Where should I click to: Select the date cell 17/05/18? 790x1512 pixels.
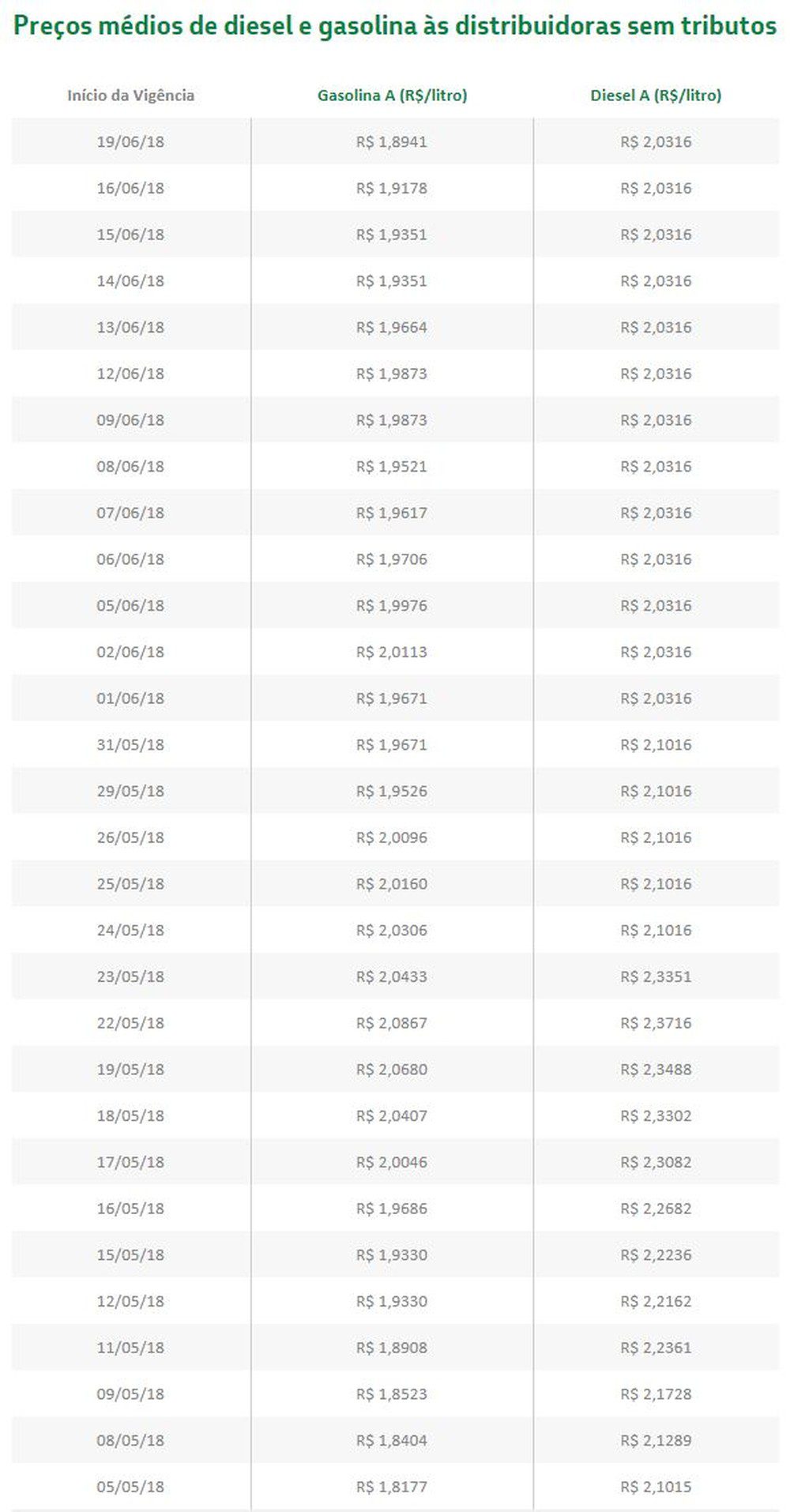[130, 1162]
